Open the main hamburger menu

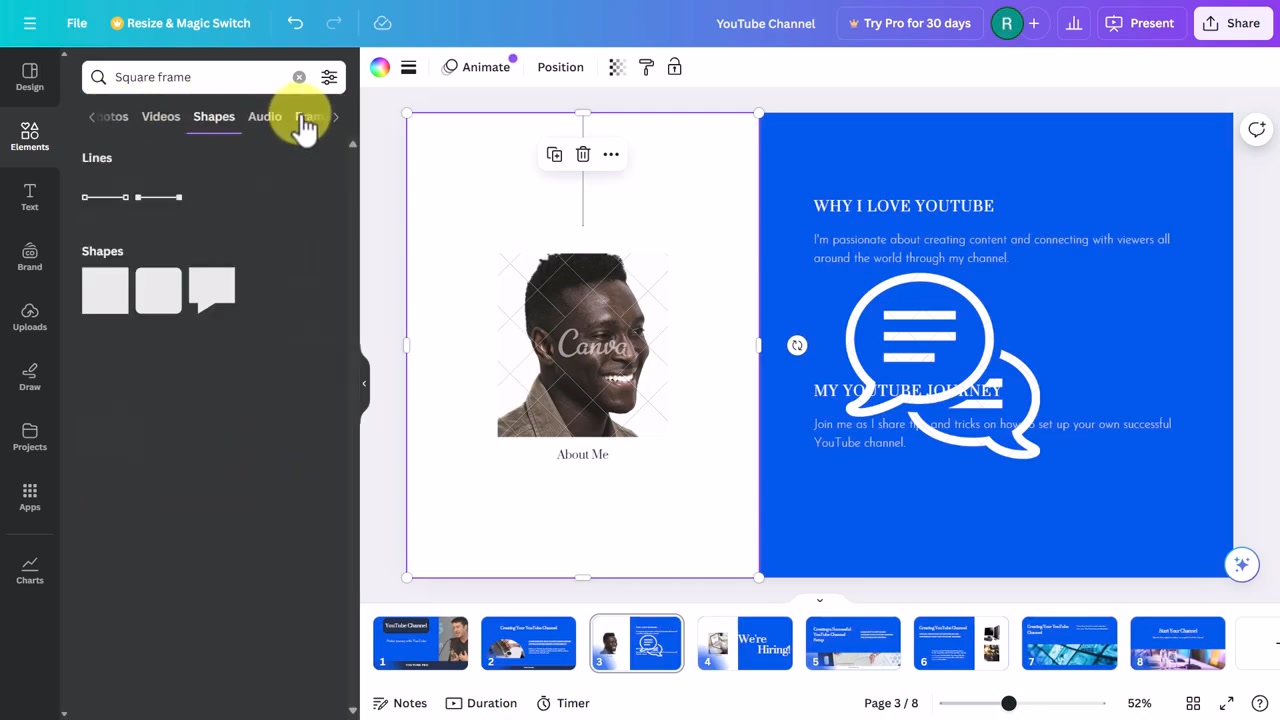point(30,23)
